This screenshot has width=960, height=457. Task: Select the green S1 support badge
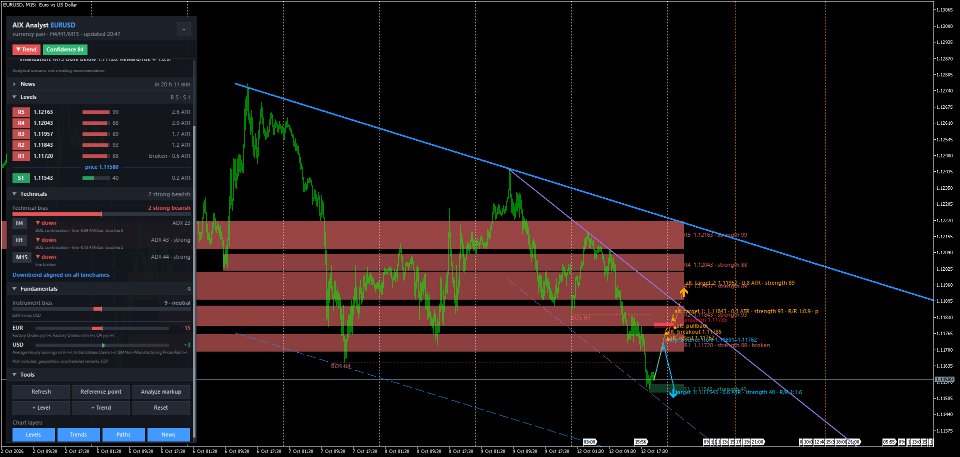point(21,178)
